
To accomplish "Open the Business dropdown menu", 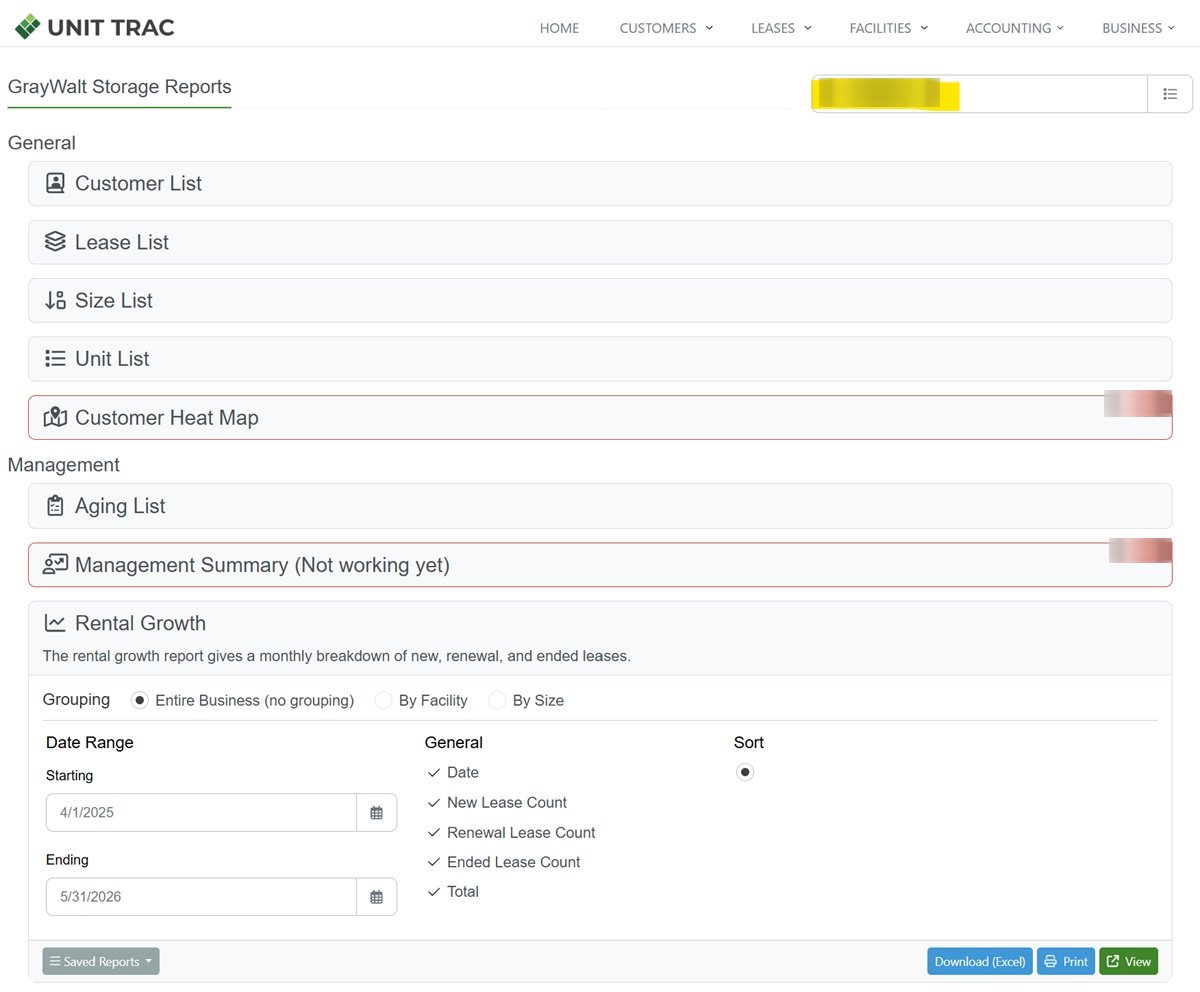I will click(x=1138, y=28).
